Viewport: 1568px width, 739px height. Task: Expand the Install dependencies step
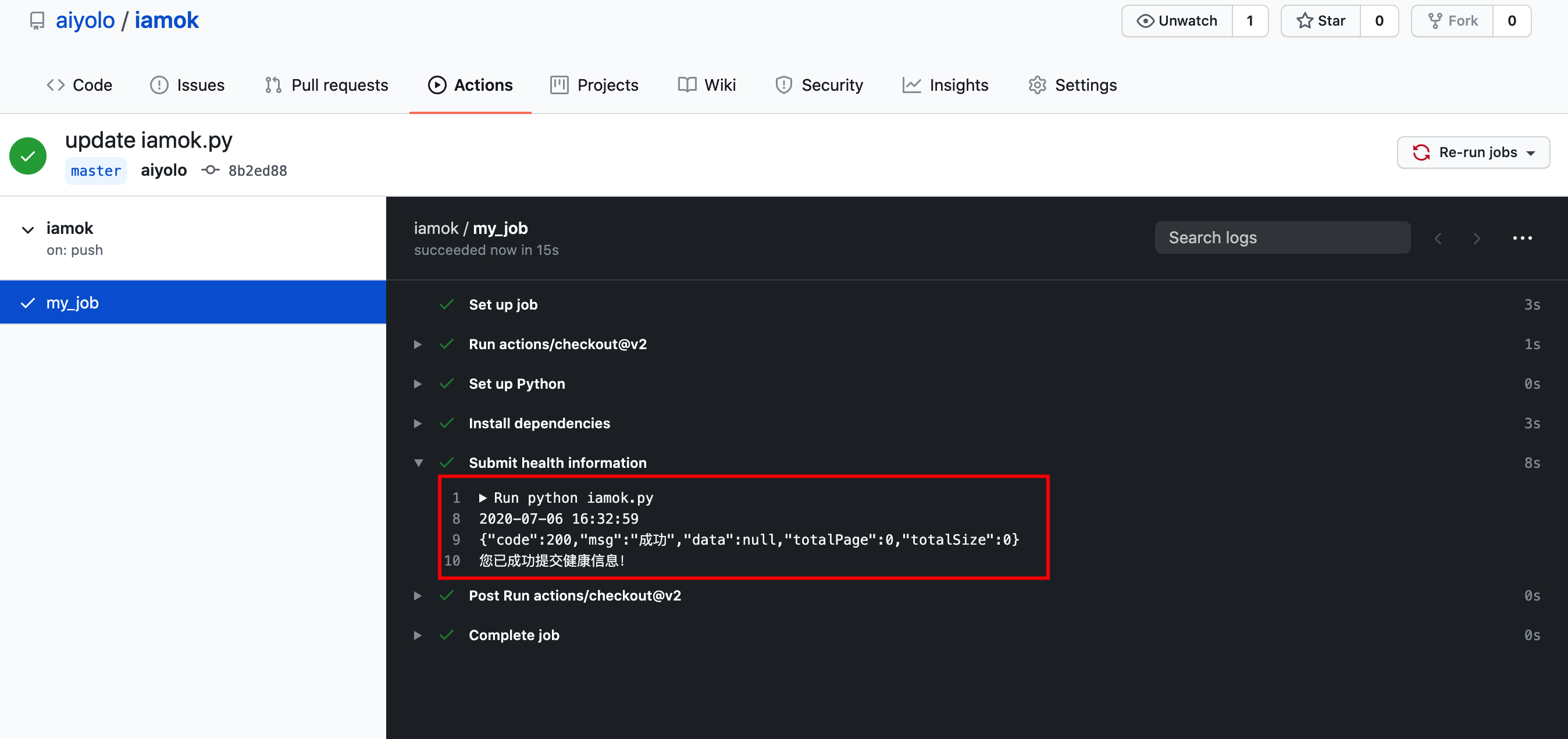[x=418, y=424]
